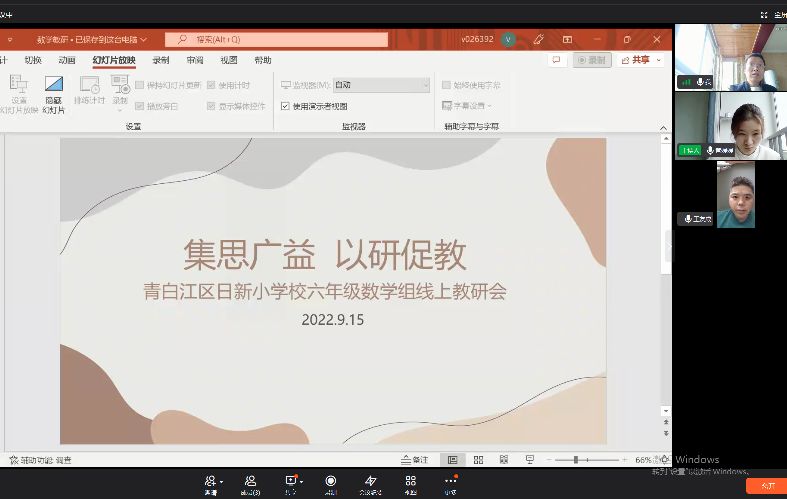Click the Rehearse Timings (排练计时) icon
The width and height of the screenshot is (787, 499).
coord(89,86)
